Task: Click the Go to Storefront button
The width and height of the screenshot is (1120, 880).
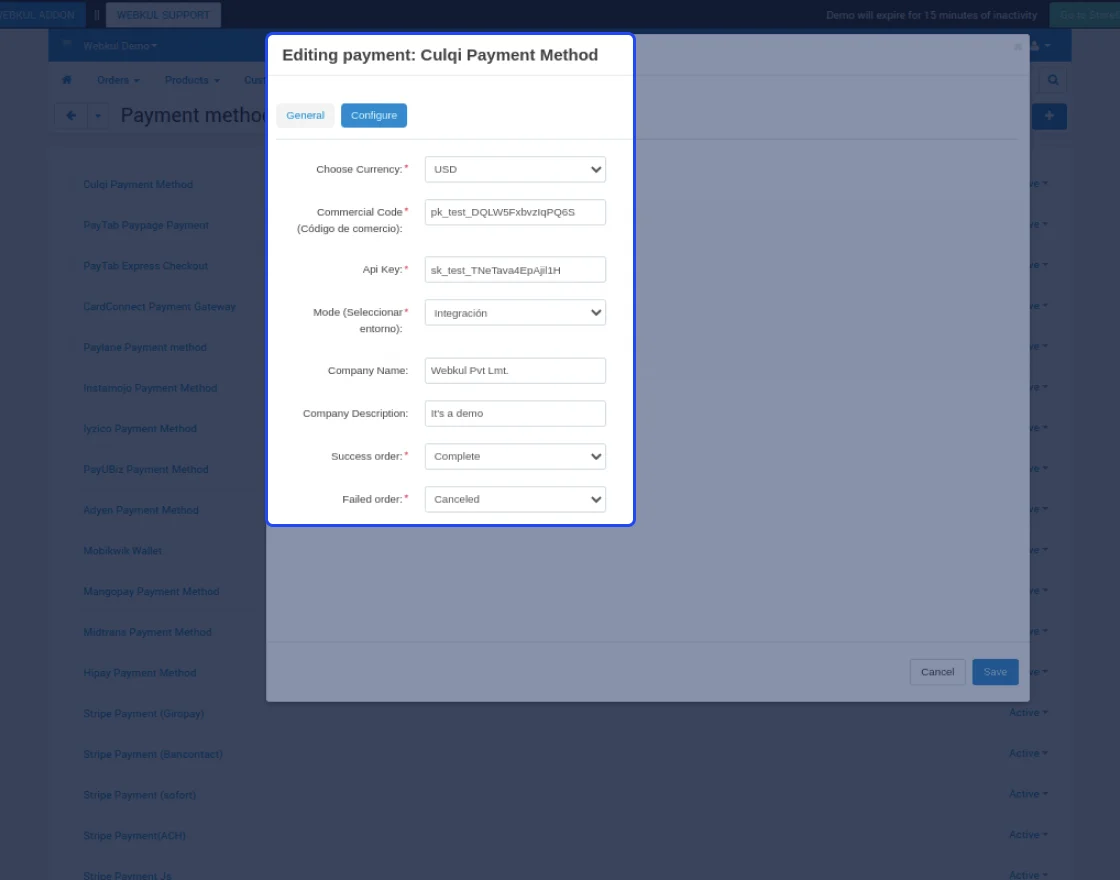Action: pyautogui.click(x=1085, y=14)
